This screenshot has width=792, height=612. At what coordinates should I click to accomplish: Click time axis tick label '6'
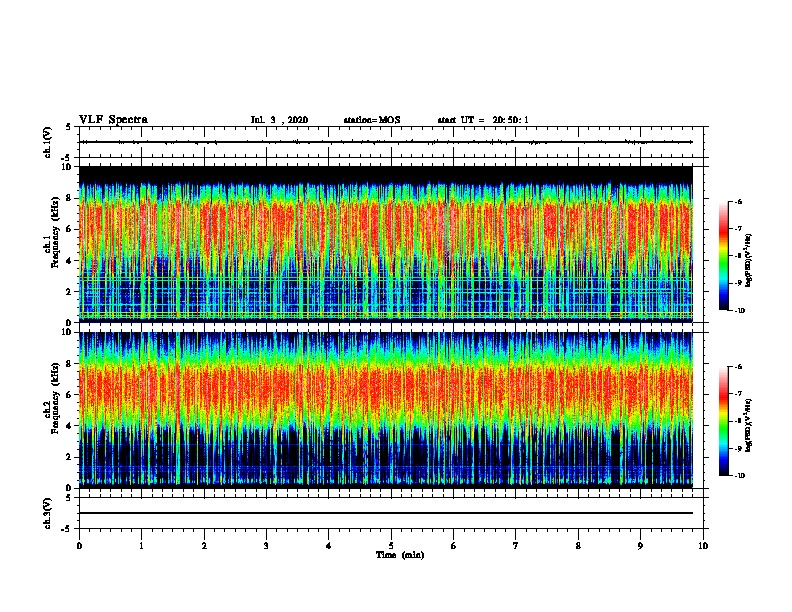(454, 546)
